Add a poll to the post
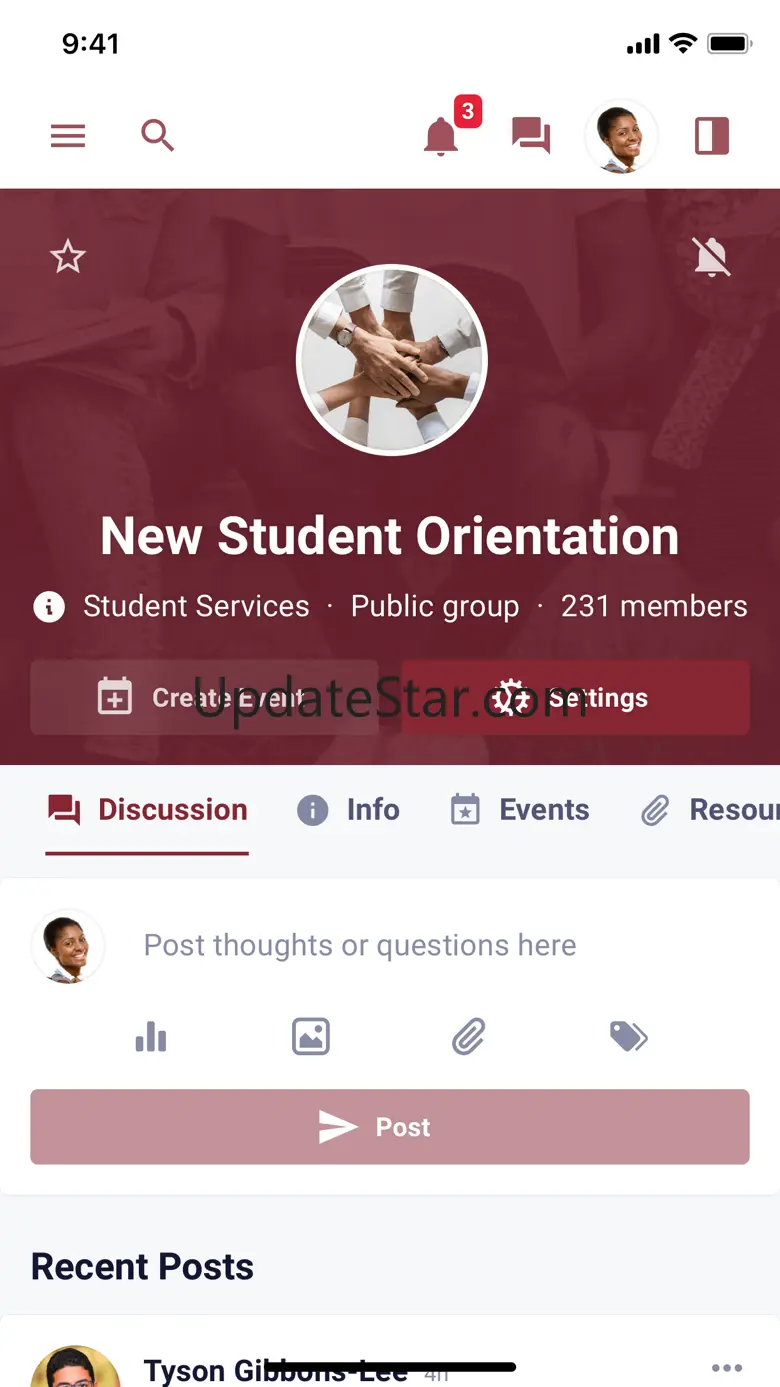The height and width of the screenshot is (1387, 780). coord(151,1037)
